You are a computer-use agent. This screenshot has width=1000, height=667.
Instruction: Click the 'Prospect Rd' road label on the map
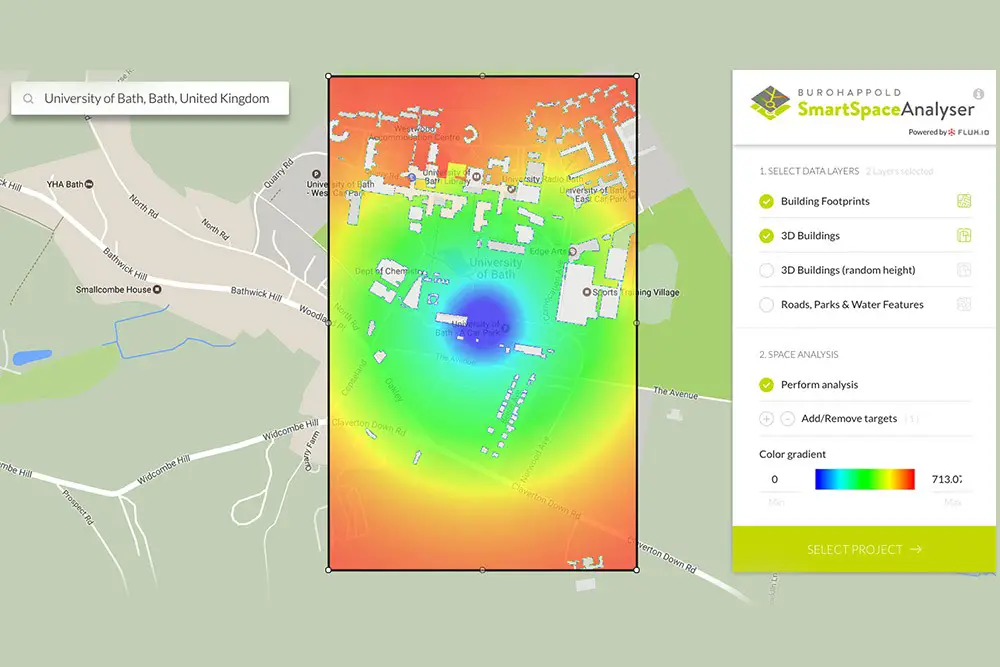click(x=78, y=506)
